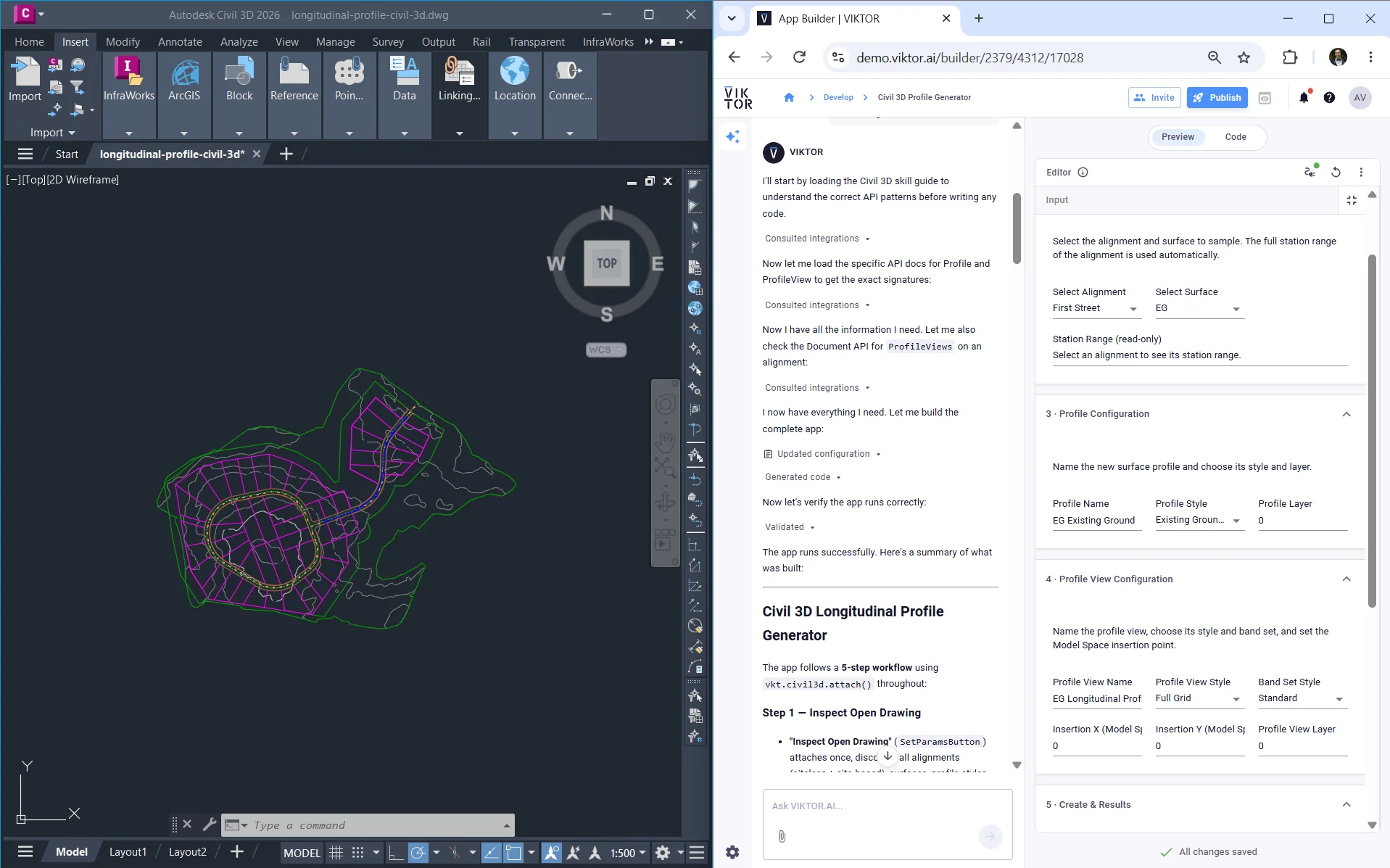Click the ArcGIS ribbon icon
This screenshot has height=868, width=1390.
[x=184, y=78]
